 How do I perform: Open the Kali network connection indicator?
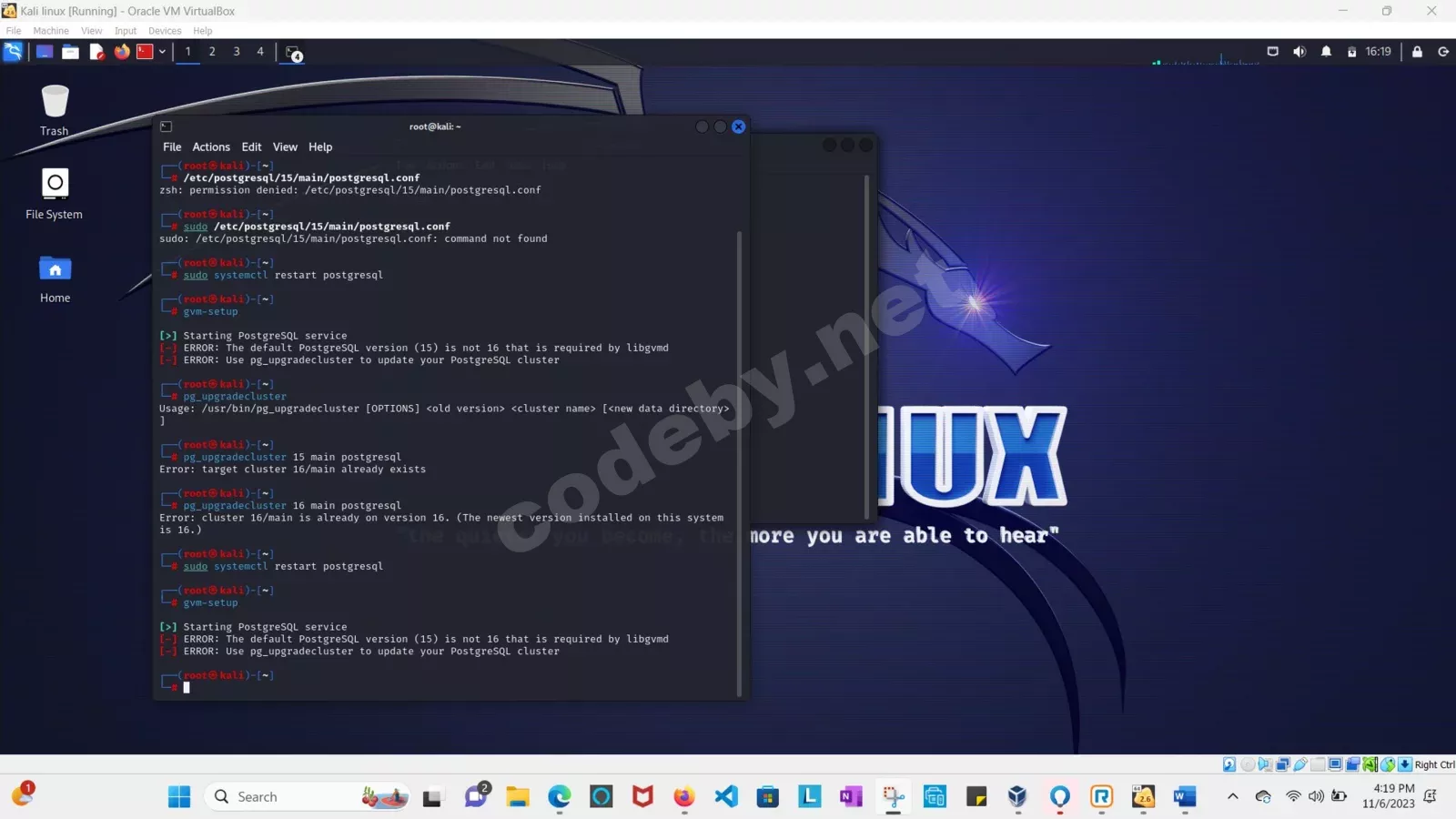pyautogui.click(x=1273, y=52)
